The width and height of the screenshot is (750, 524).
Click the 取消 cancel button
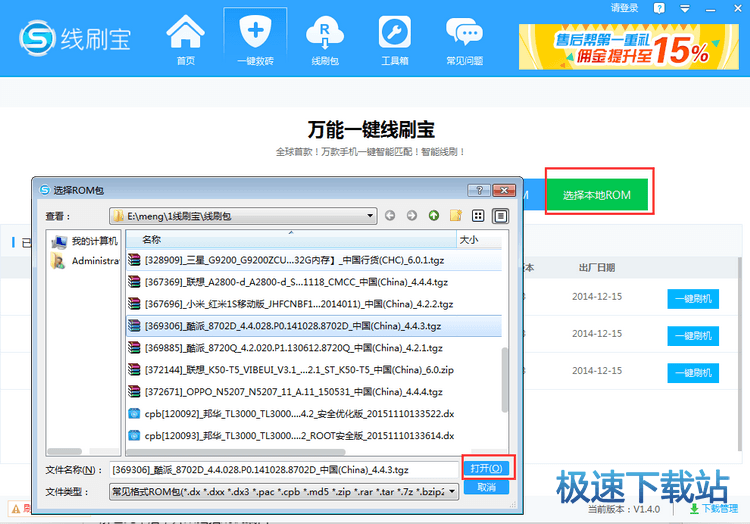point(486,487)
